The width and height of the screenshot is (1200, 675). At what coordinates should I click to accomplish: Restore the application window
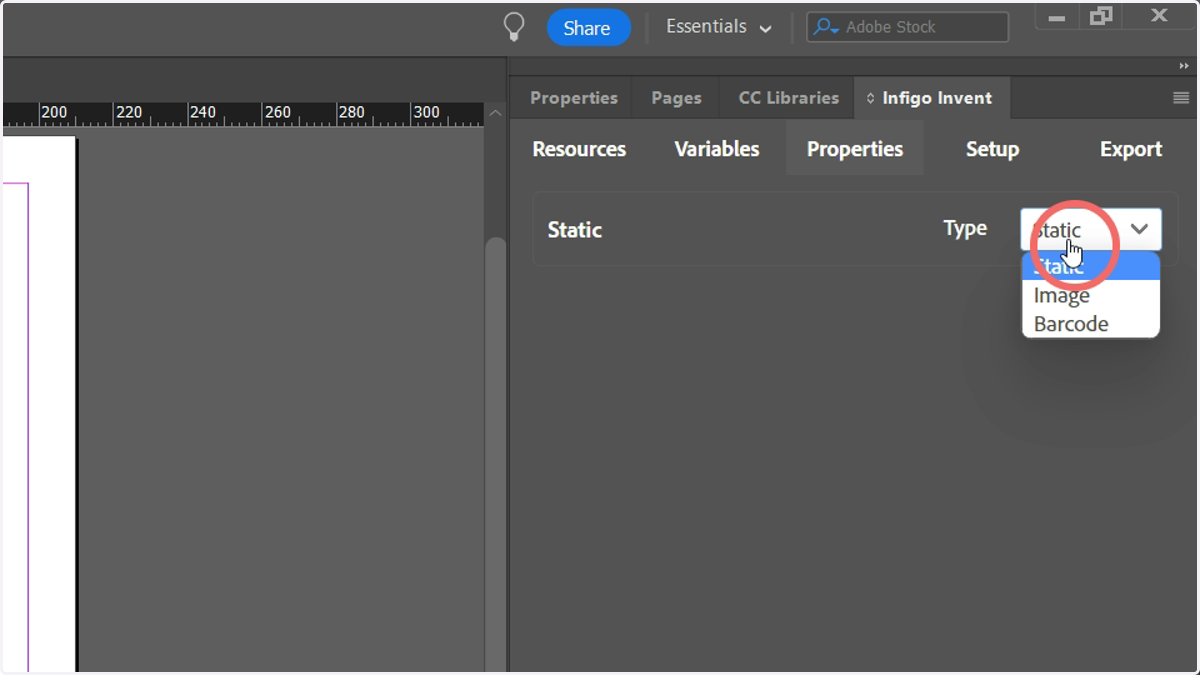[x=1101, y=15]
